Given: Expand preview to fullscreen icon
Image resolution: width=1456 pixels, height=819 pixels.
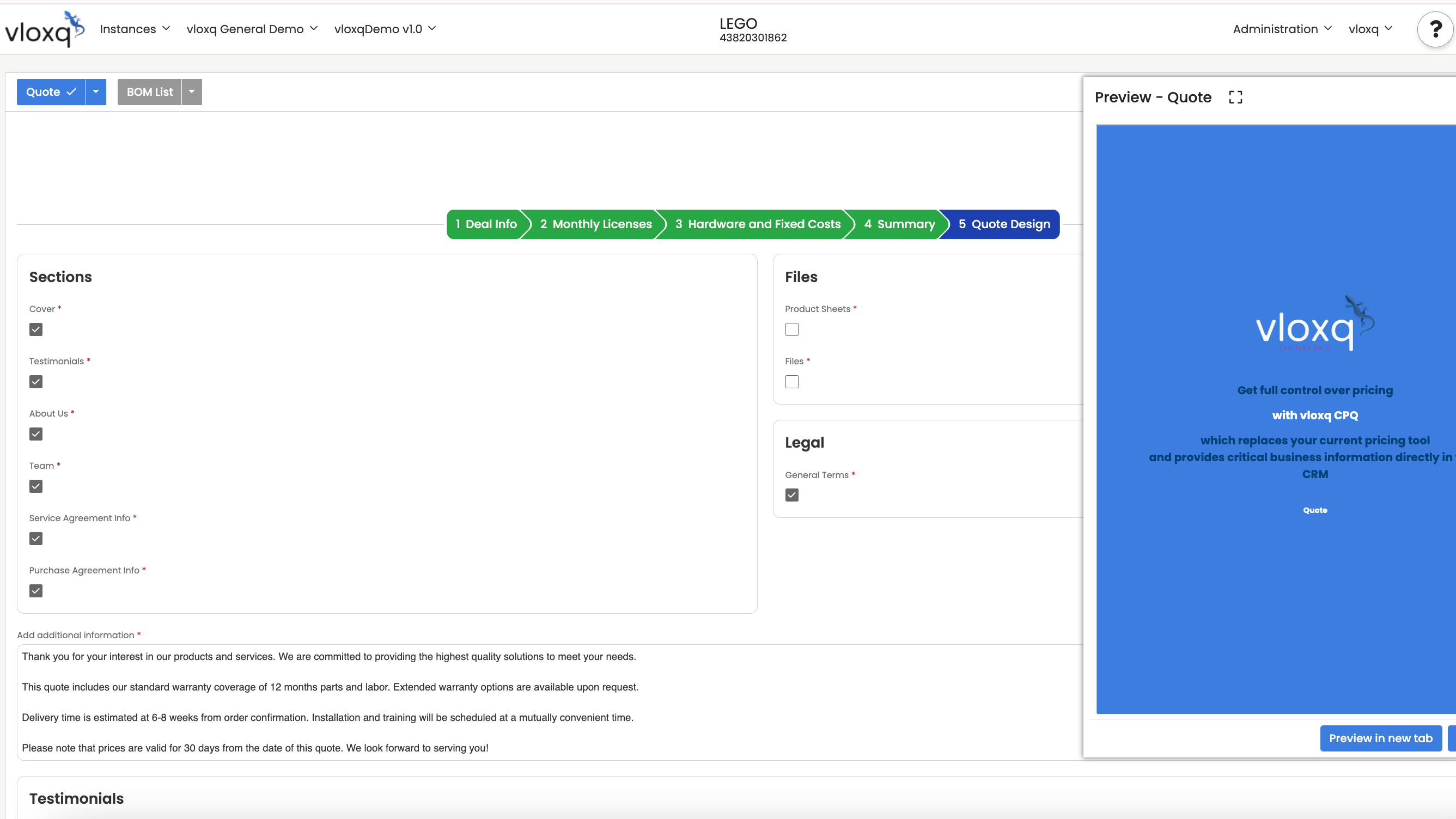Looking at the screenshot, I should (1235, 97).
